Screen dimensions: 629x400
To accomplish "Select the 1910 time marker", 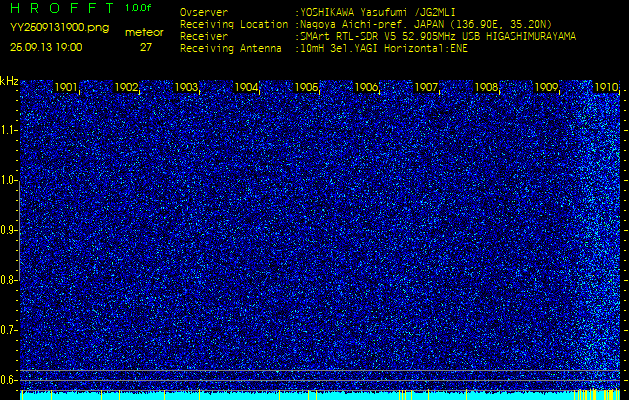I will click(x=606, y=88).
